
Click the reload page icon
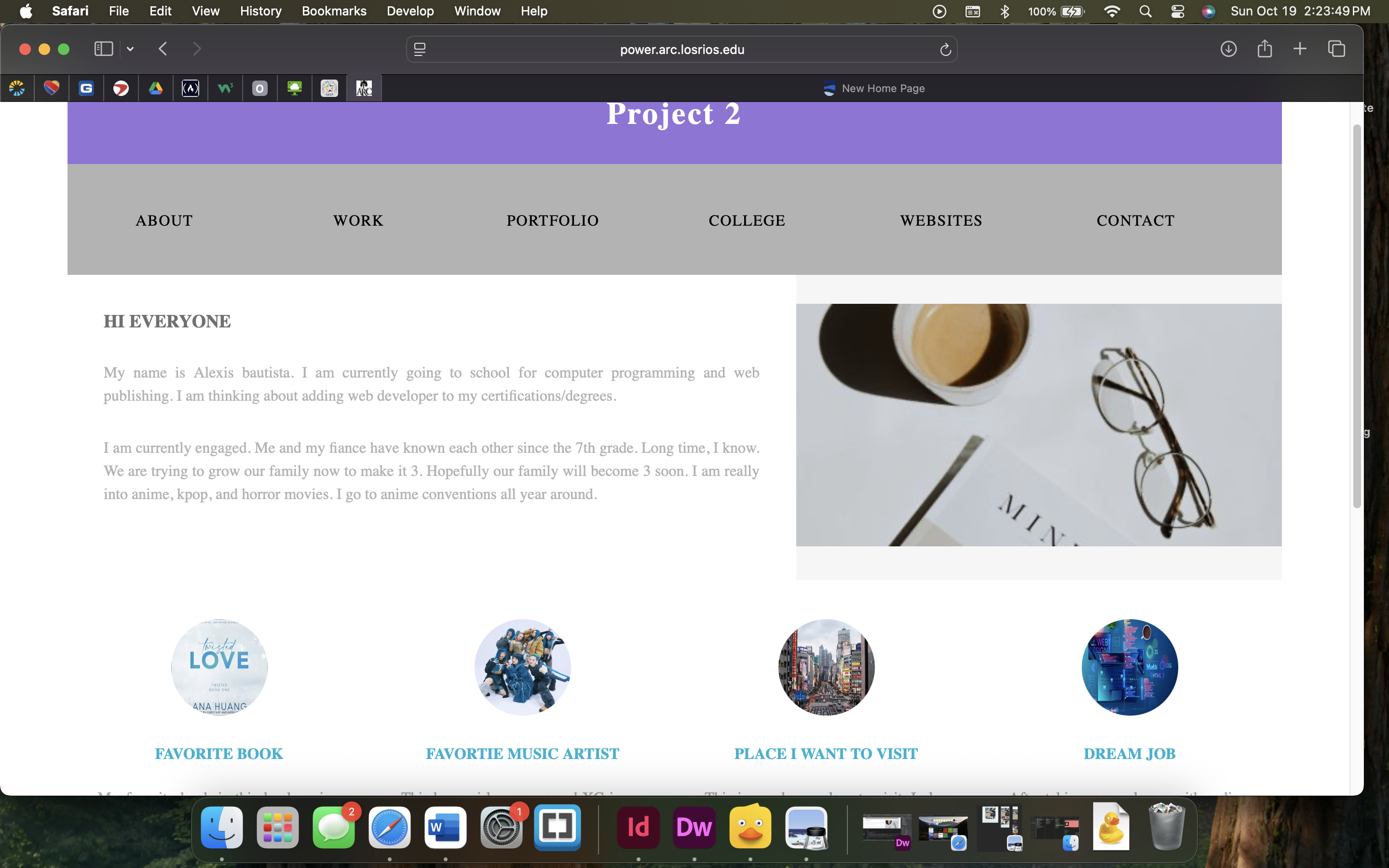tap(945, 50)
